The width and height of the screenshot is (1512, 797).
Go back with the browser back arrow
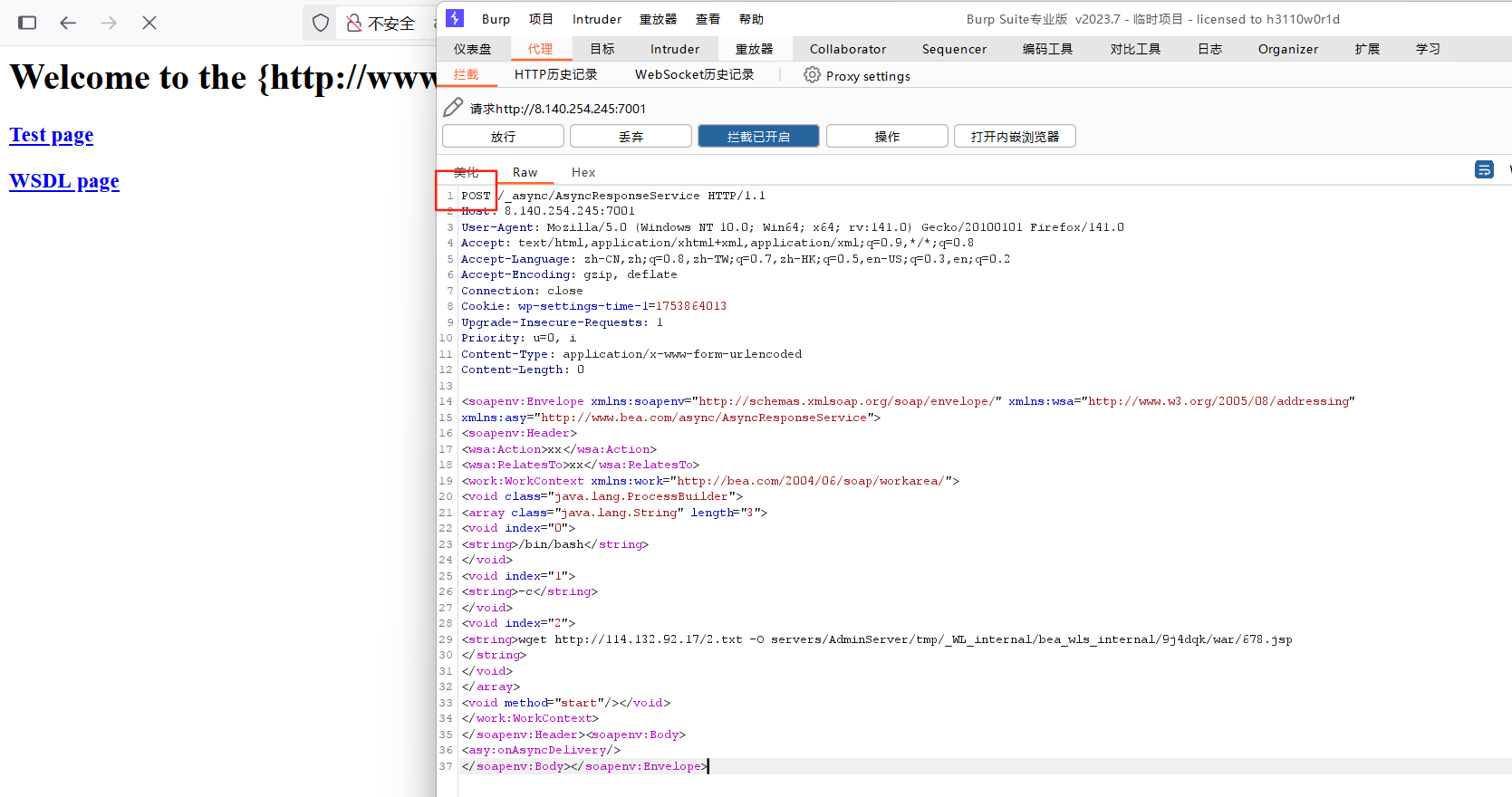(x=68, y=23)
